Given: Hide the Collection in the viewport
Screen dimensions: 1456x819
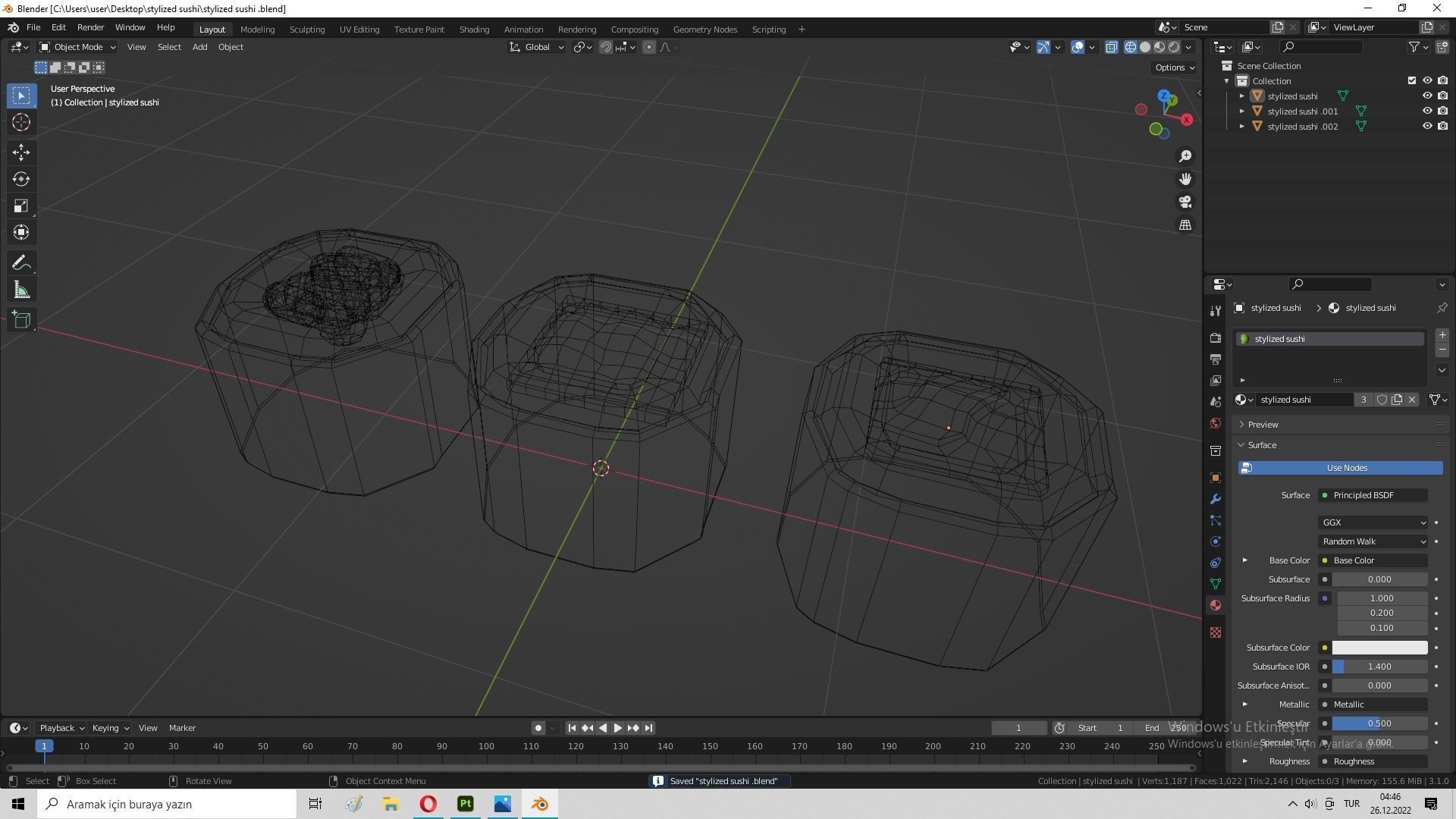Looking at the screenshot, I should 1426,81.
